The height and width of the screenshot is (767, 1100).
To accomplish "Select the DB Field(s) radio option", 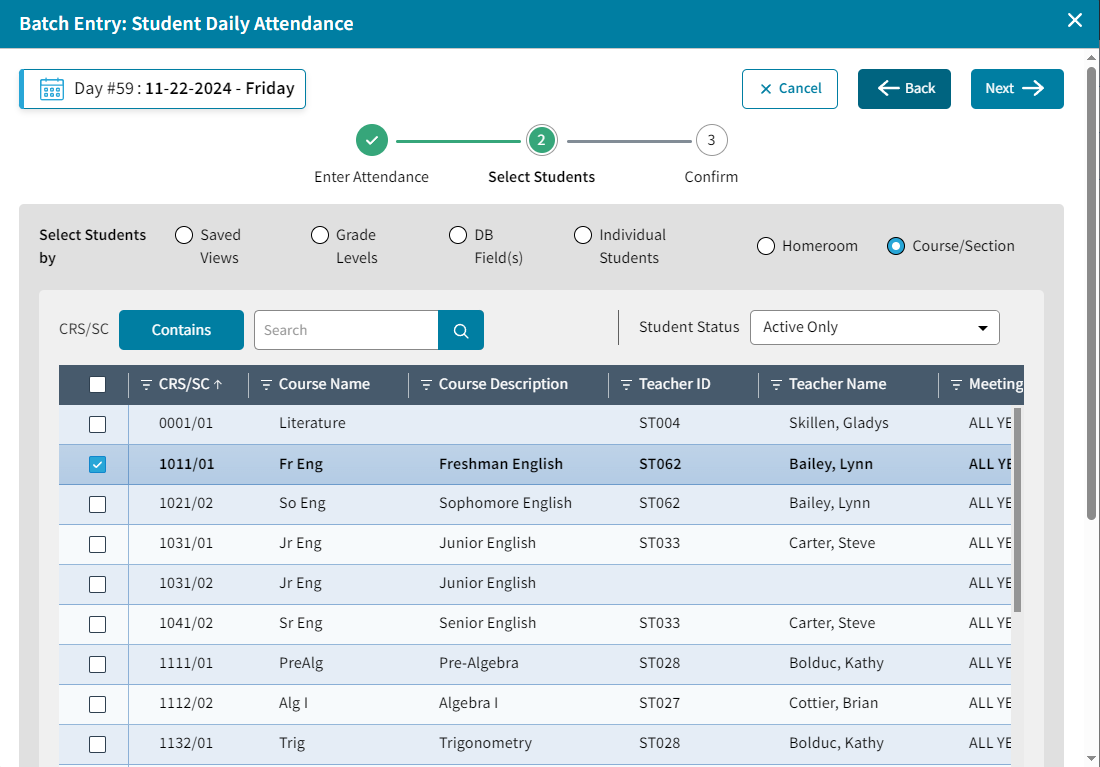I will [x=458, y=235].
